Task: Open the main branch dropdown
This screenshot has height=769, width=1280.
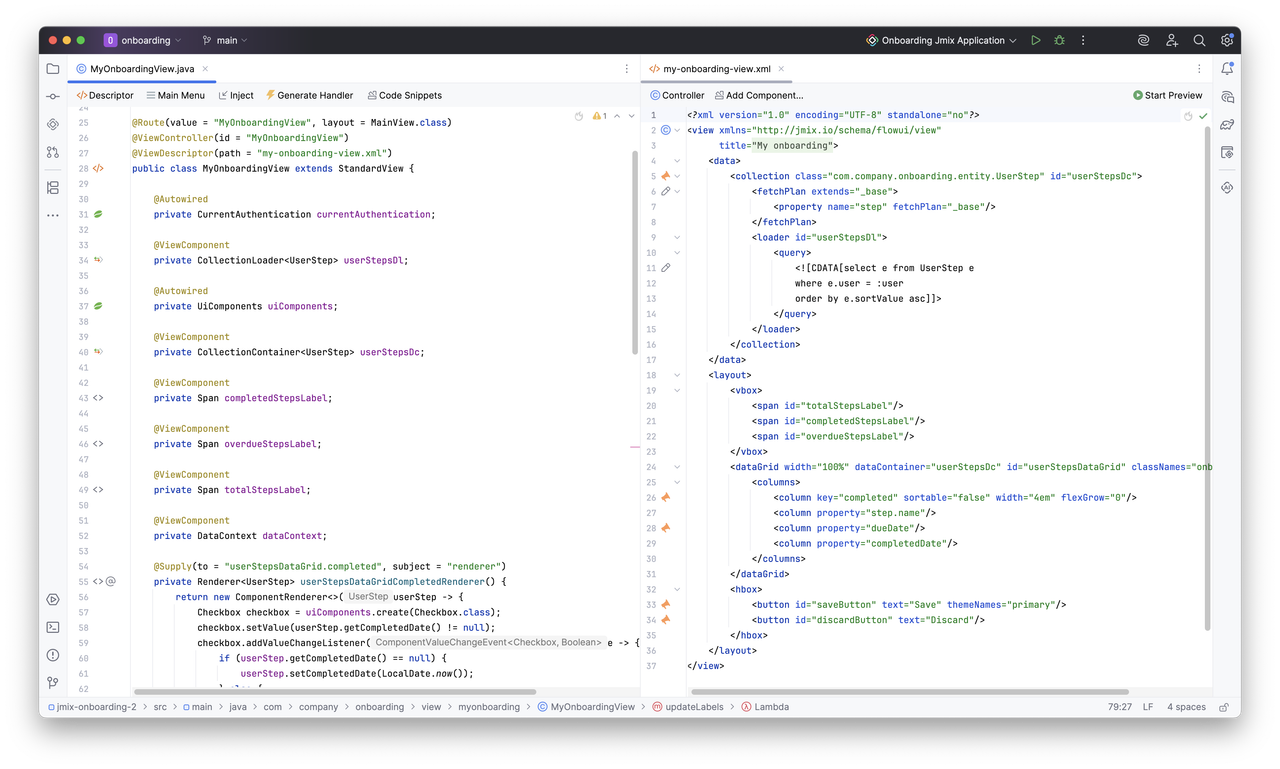Action: (x=225, y=40)
